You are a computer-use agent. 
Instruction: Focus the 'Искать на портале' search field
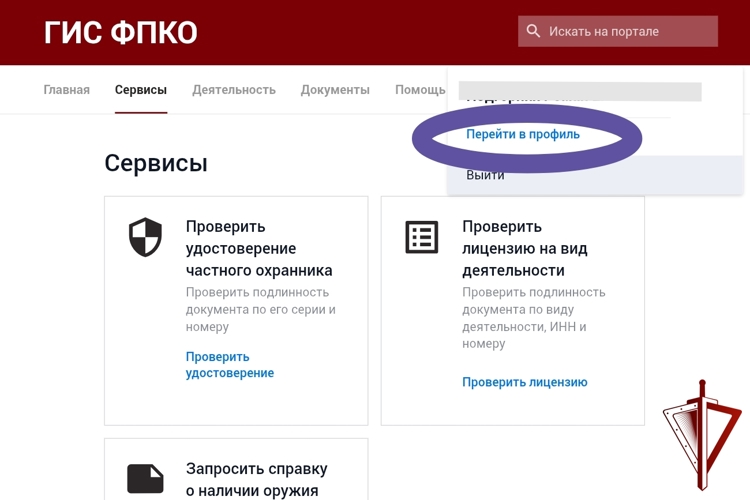618,31
